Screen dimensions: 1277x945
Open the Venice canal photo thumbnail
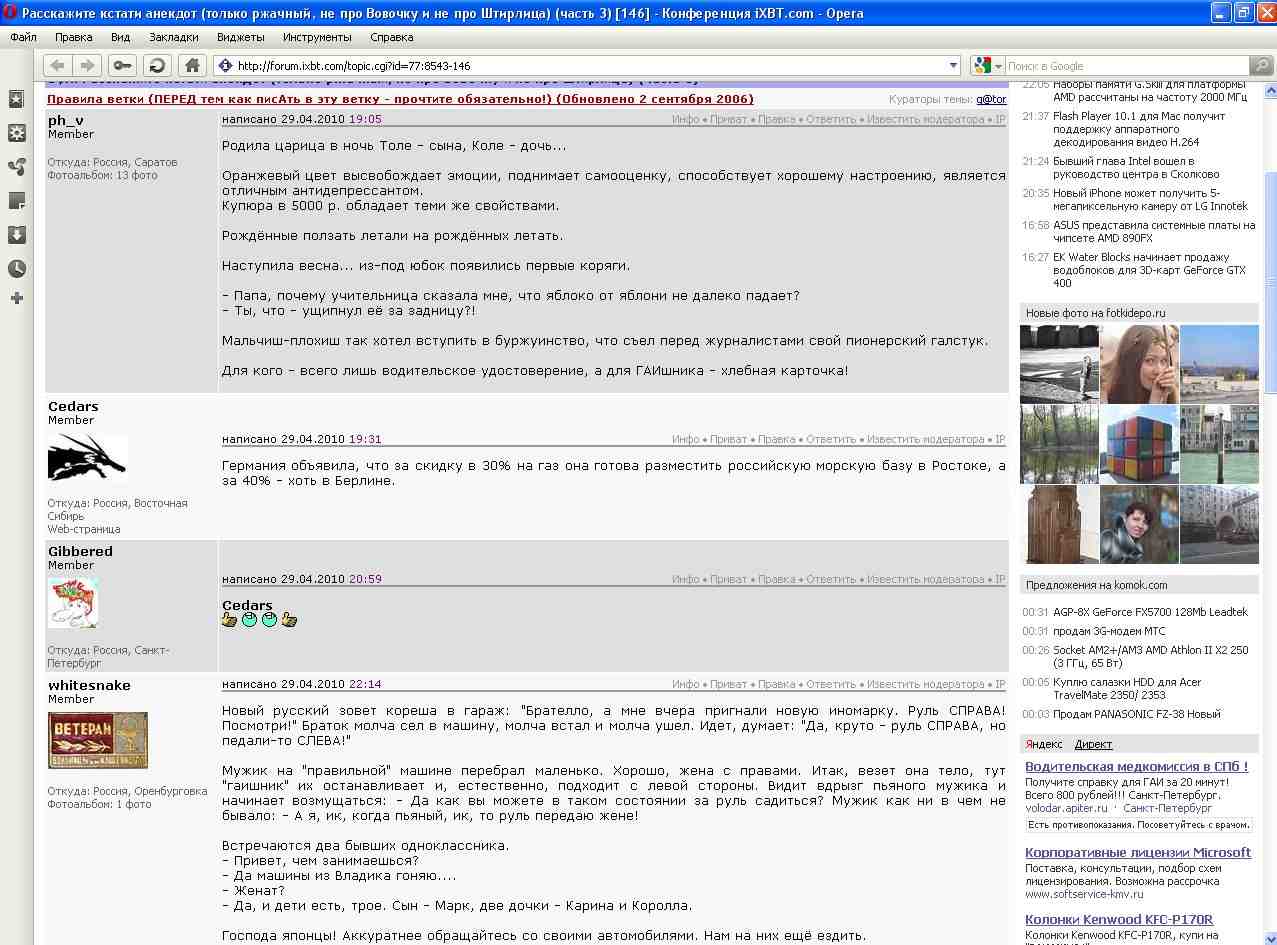[1219, 444]
